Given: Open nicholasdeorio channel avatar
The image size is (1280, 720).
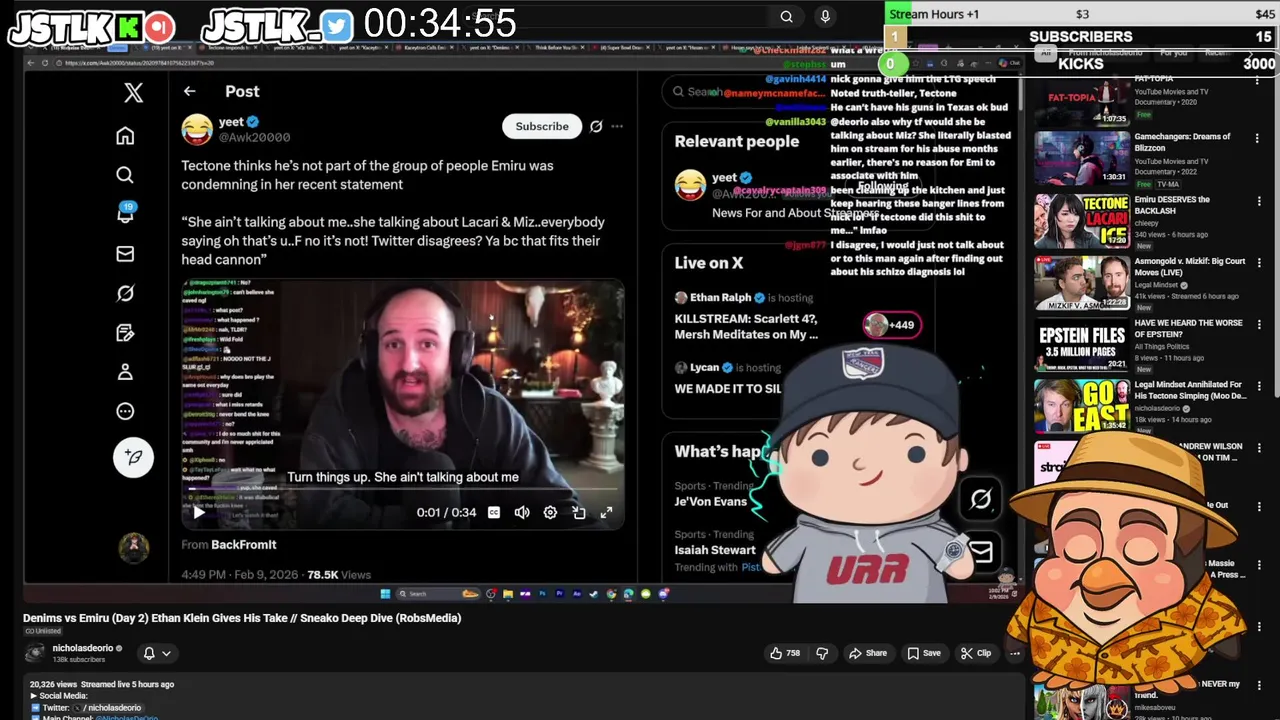Looking at the screenshot, I should [x=35, y=653].
